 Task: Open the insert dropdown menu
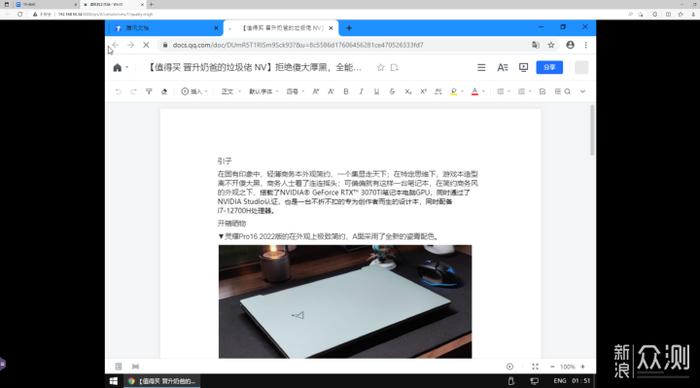(x=194, y=92)
